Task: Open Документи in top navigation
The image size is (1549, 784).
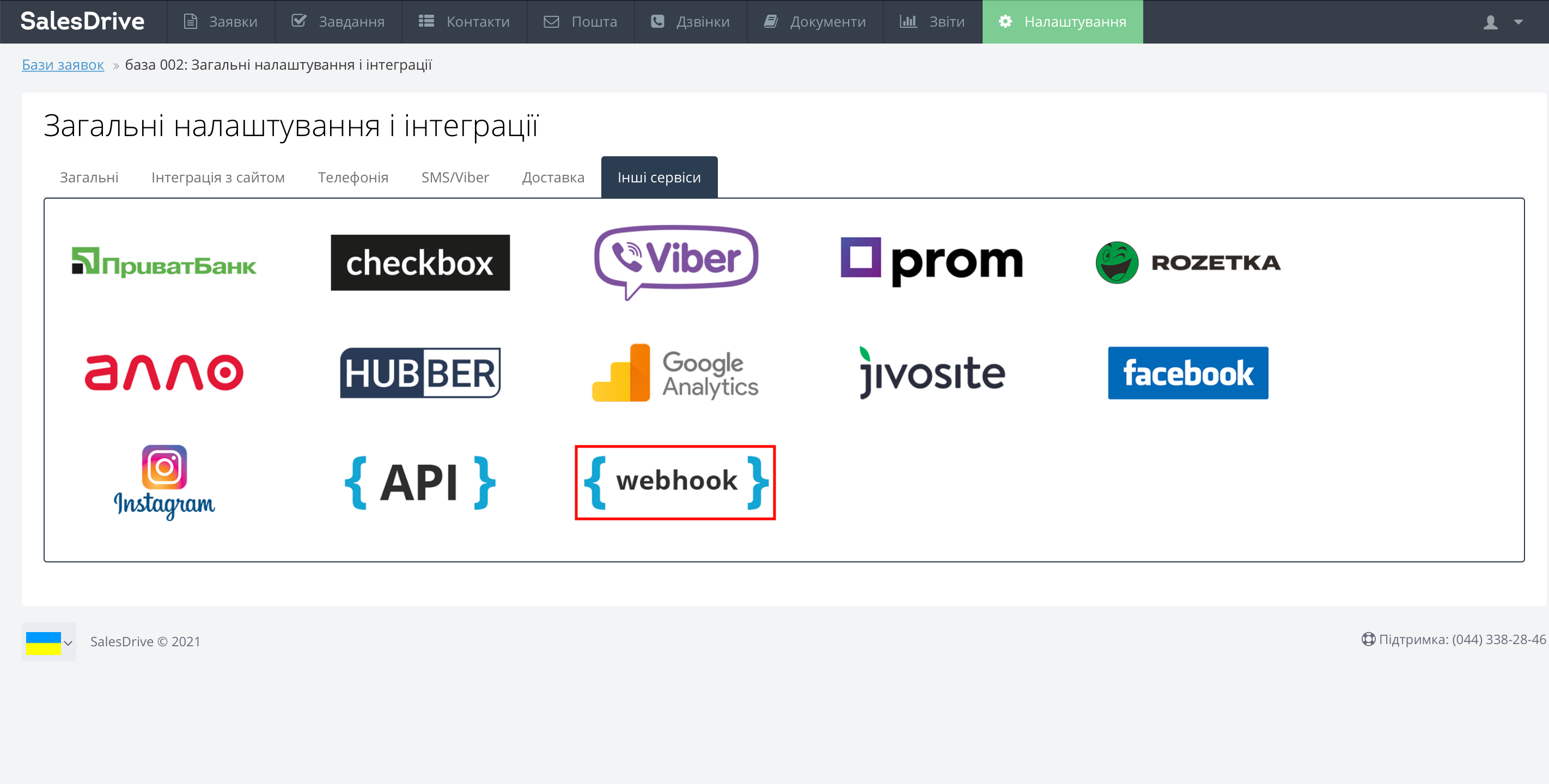Action: click(815, 22)
